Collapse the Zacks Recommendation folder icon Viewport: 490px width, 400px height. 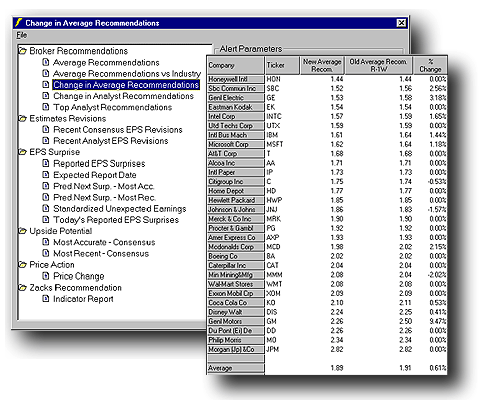point(22,288)
